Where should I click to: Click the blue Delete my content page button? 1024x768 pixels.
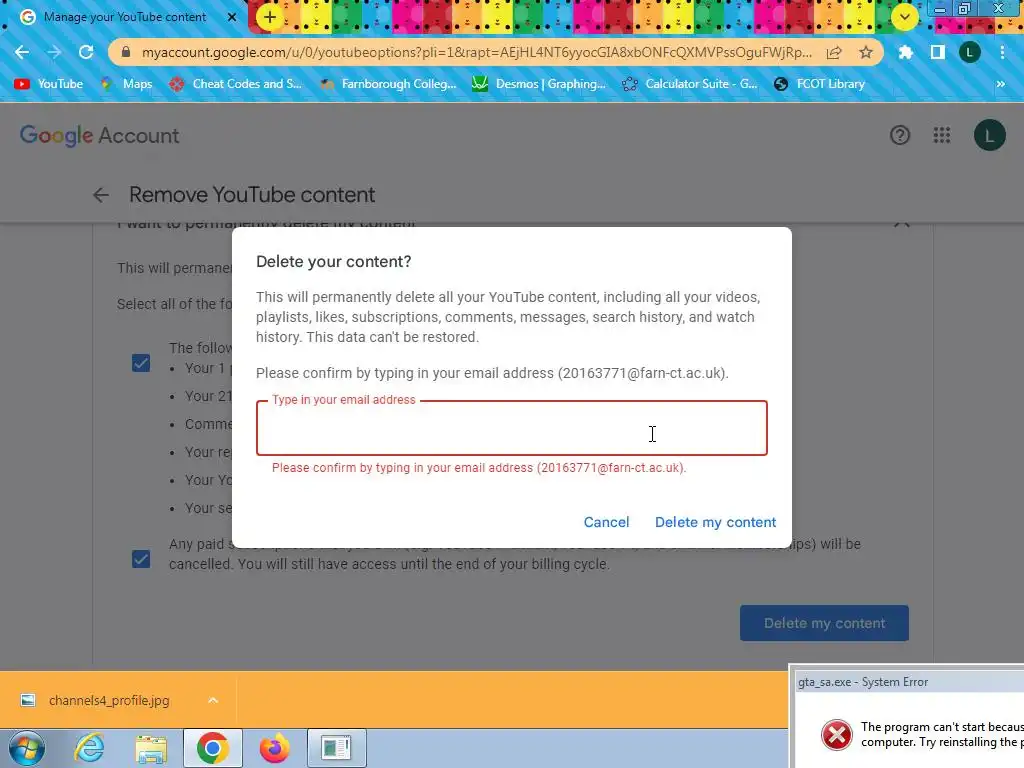coord(824,623)
